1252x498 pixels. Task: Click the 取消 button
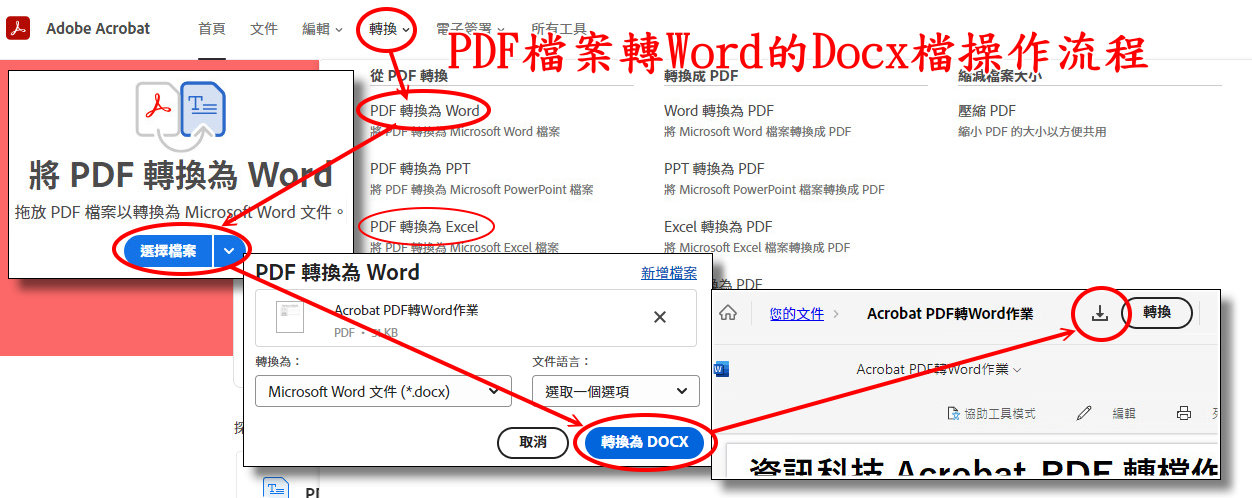point(533,442)
